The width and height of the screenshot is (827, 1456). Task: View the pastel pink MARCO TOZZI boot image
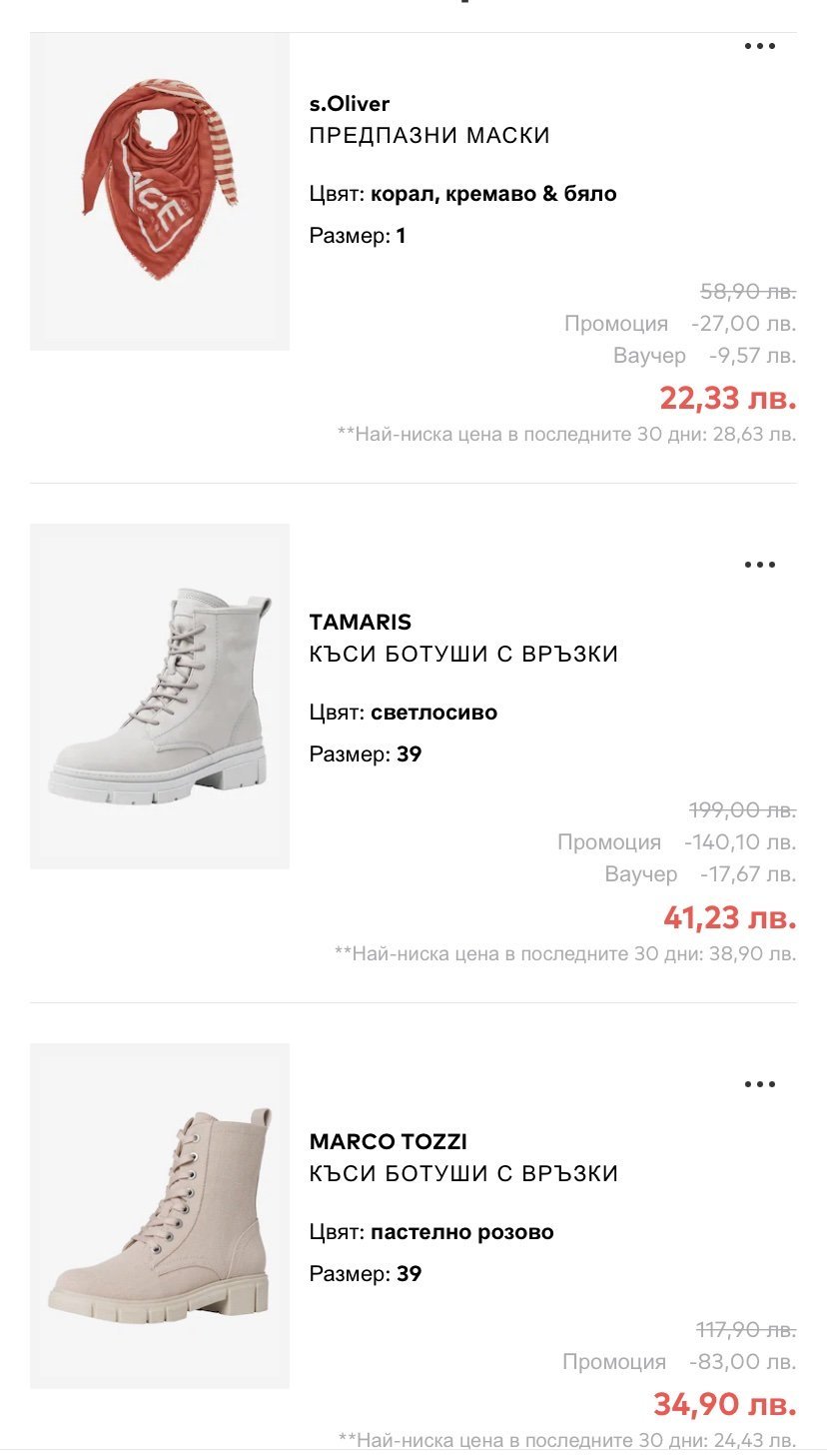[x=160, y=1215]
